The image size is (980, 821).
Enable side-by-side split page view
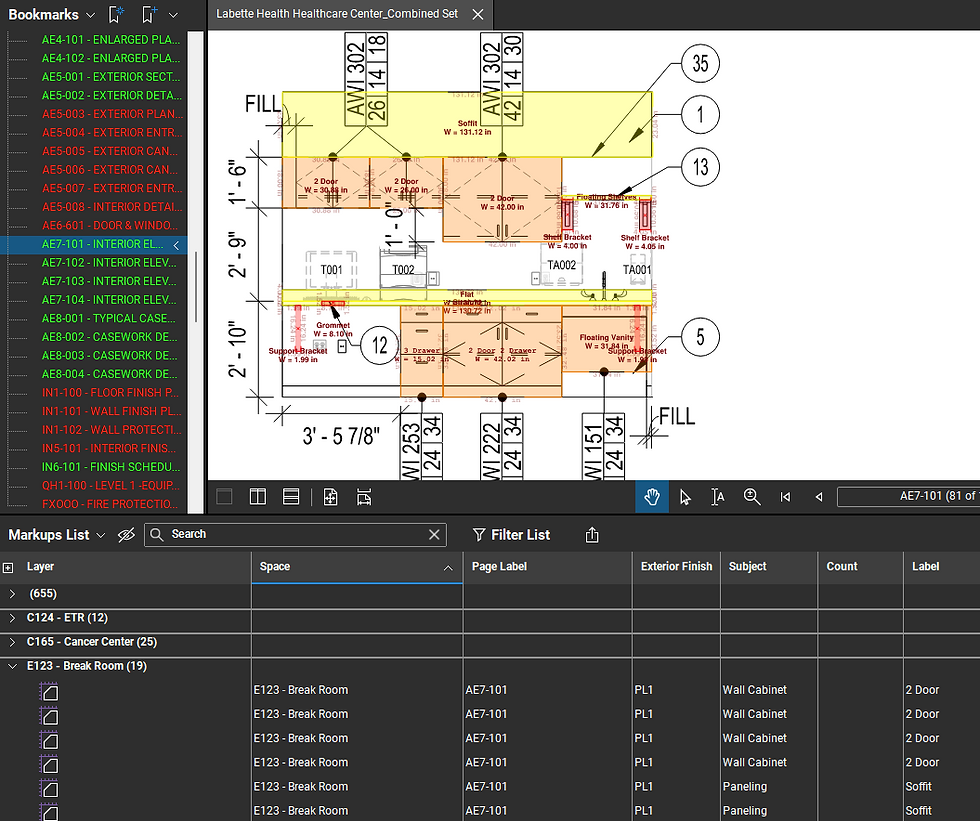pos(257,496)
